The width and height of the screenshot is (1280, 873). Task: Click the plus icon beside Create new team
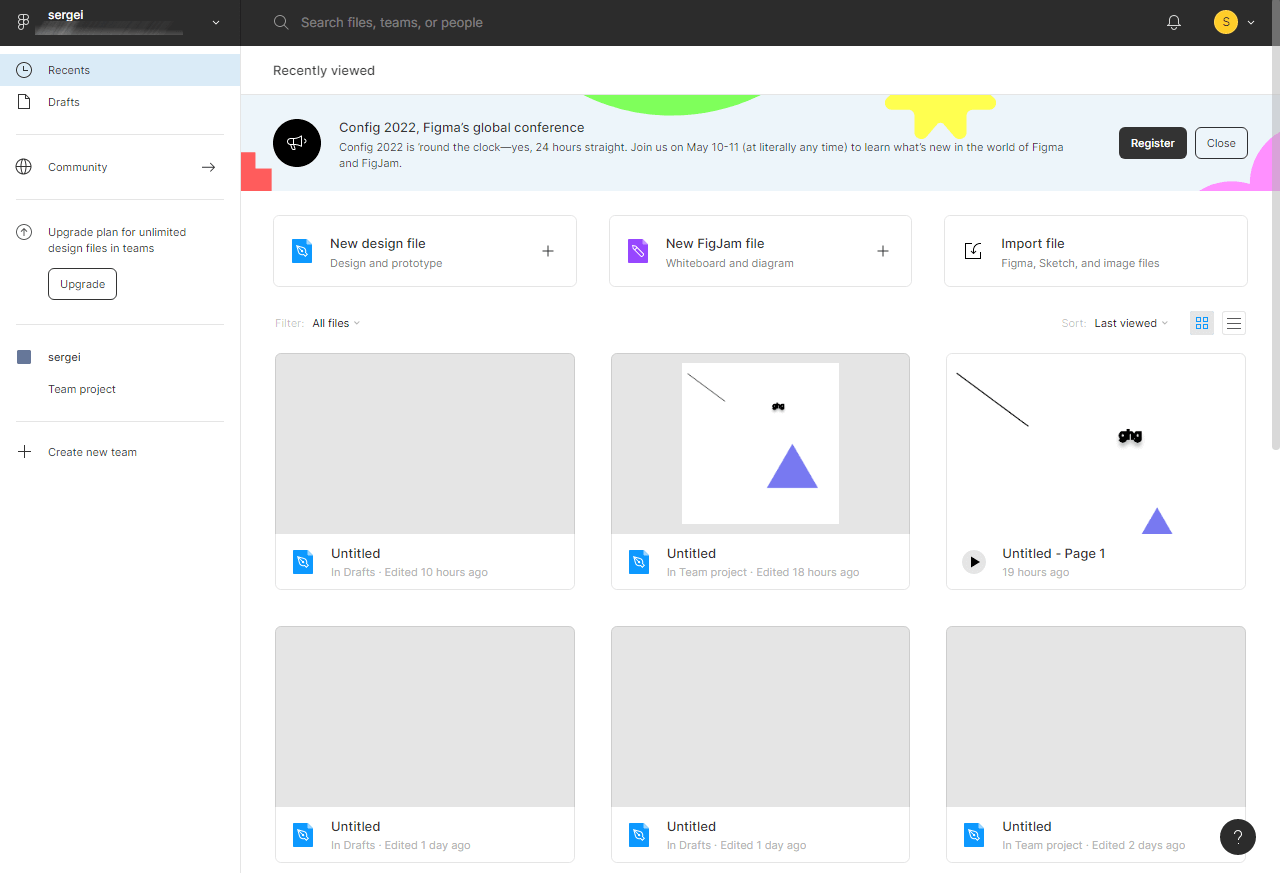pyautogui.click(x=24, y=452)
